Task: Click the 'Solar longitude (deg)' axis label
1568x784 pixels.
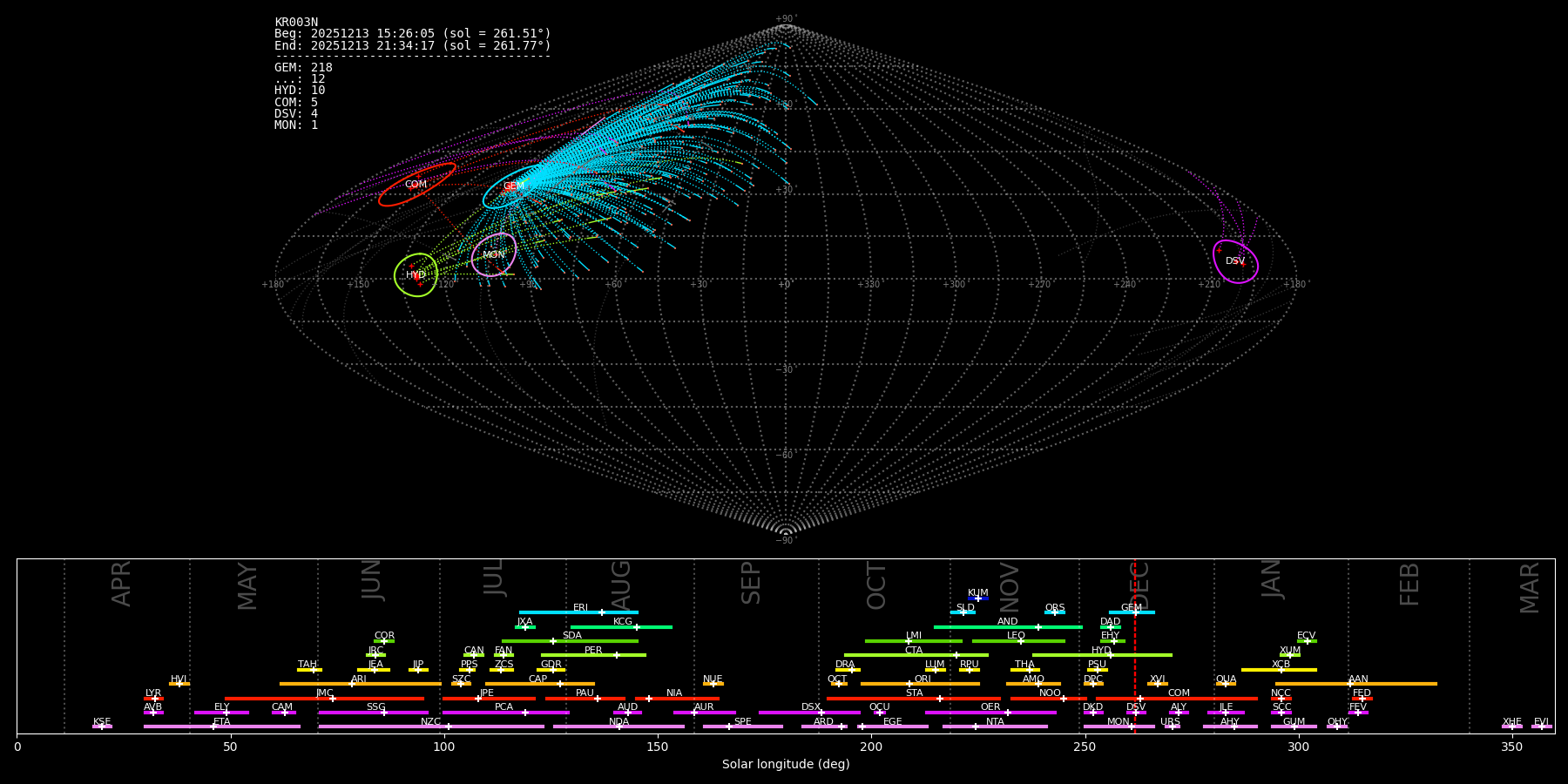Action: (786, 765)
